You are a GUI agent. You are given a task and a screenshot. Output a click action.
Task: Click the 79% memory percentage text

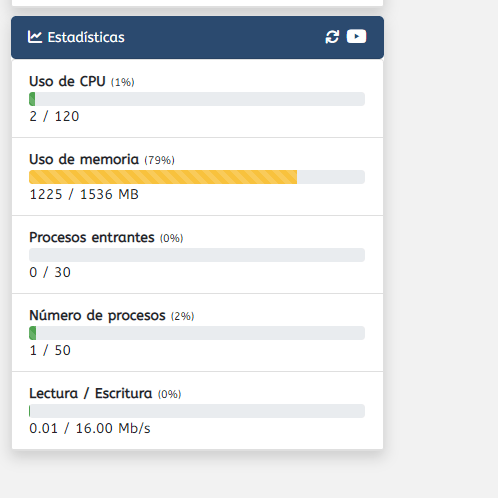coord(159,160)
